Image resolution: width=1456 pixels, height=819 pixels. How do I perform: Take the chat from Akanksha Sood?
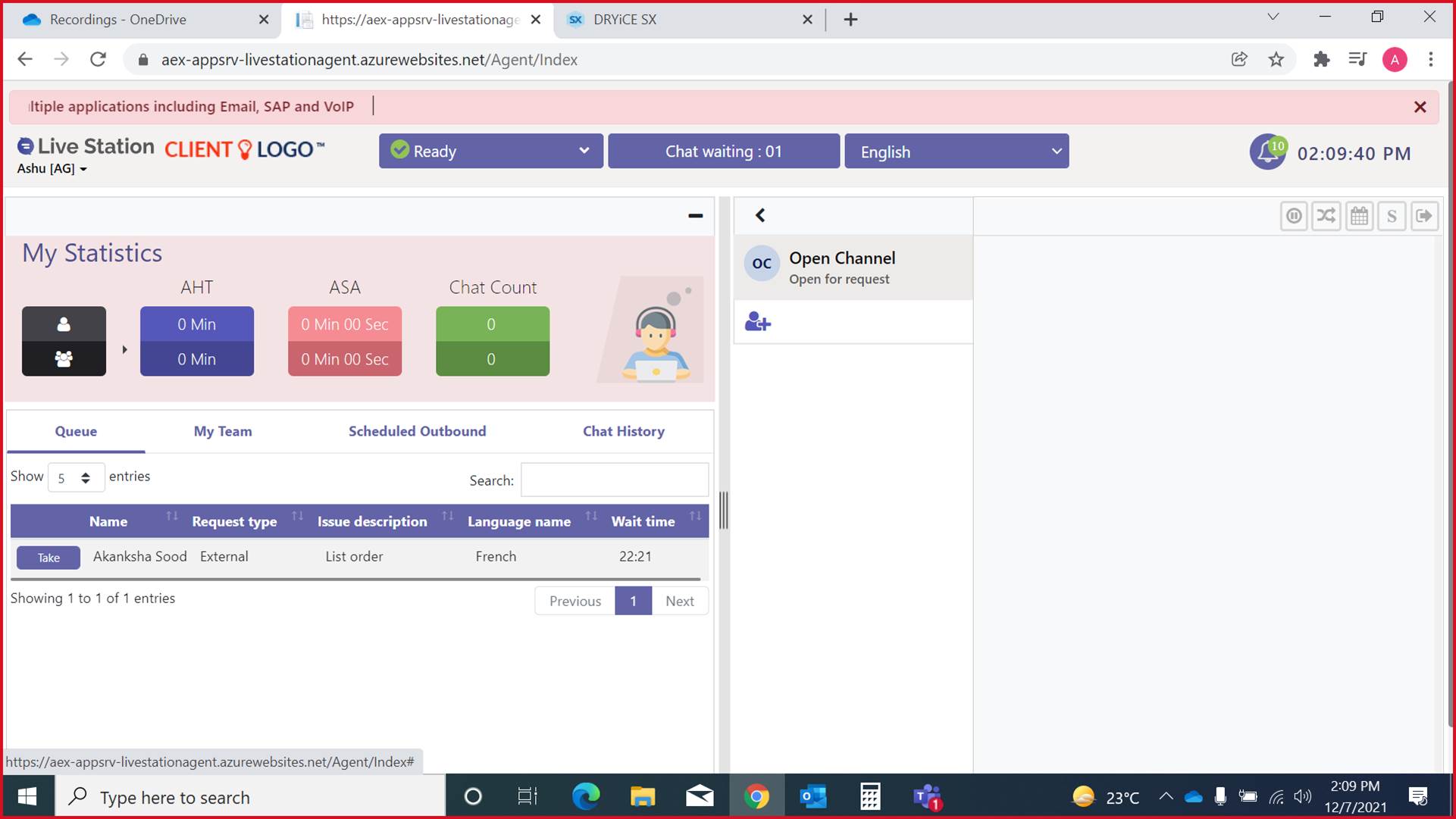[48, 557]
